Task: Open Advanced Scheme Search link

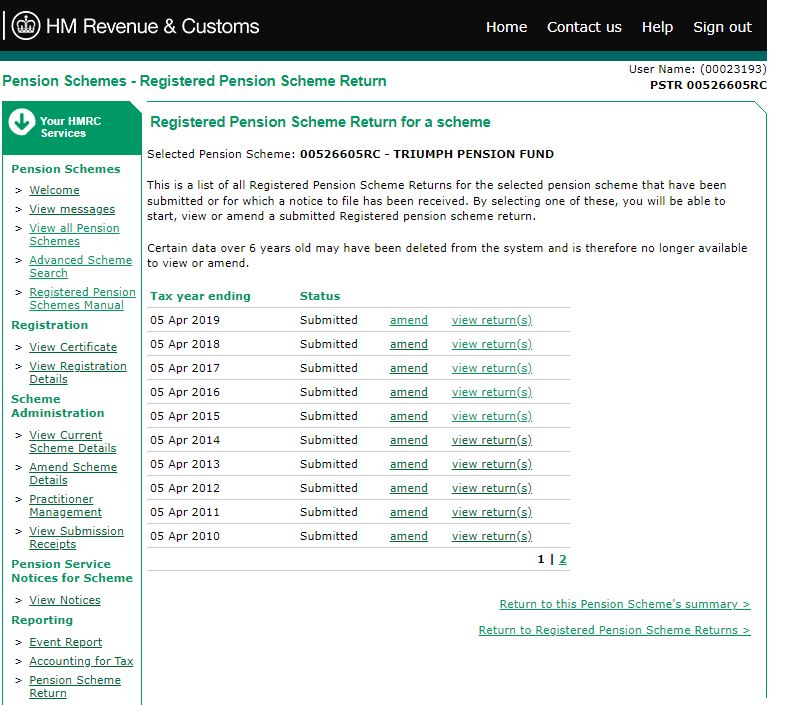Action: pyautogui.click(x=81, y=266)
